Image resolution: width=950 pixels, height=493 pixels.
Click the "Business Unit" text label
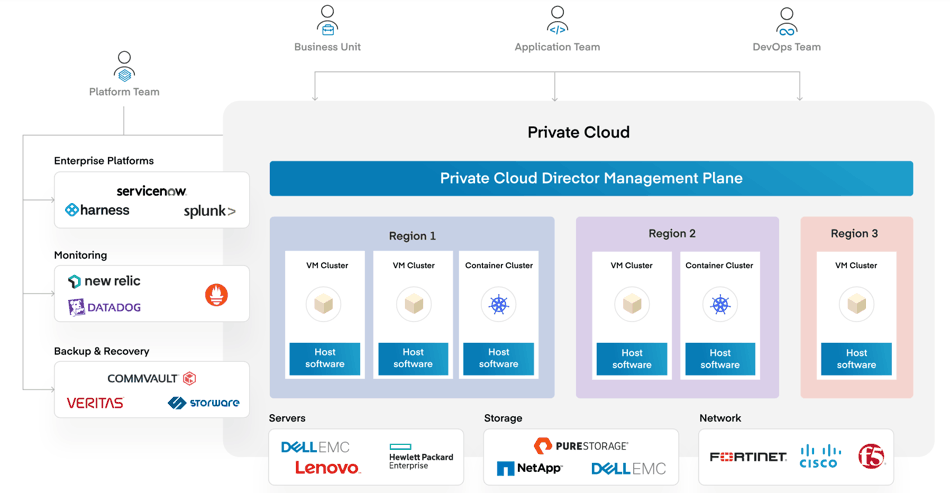point(327,47)
